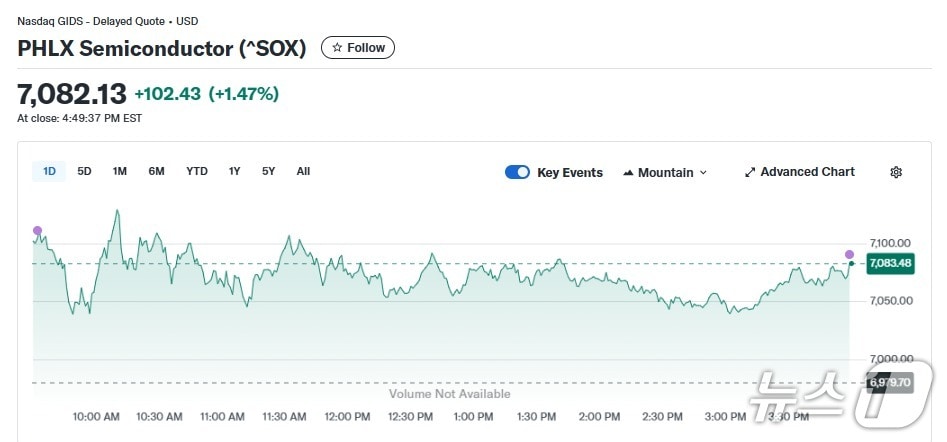Viewport: 947px width, 442px height.
Task: Expand the Mountain chart type dropdown
Action: 703,173
